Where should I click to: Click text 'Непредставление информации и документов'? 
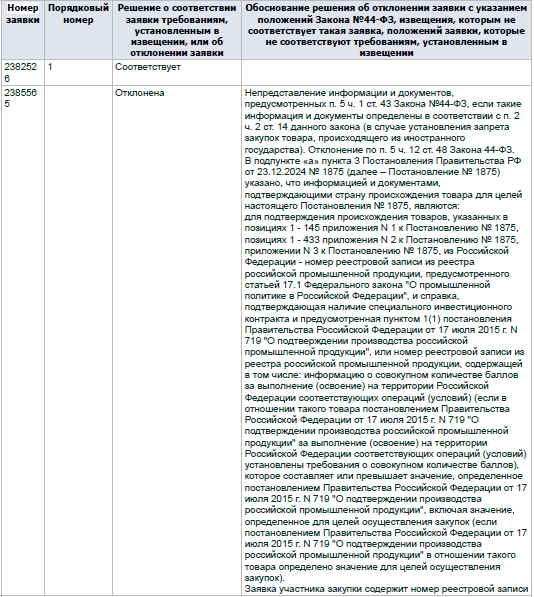point(348,93)
